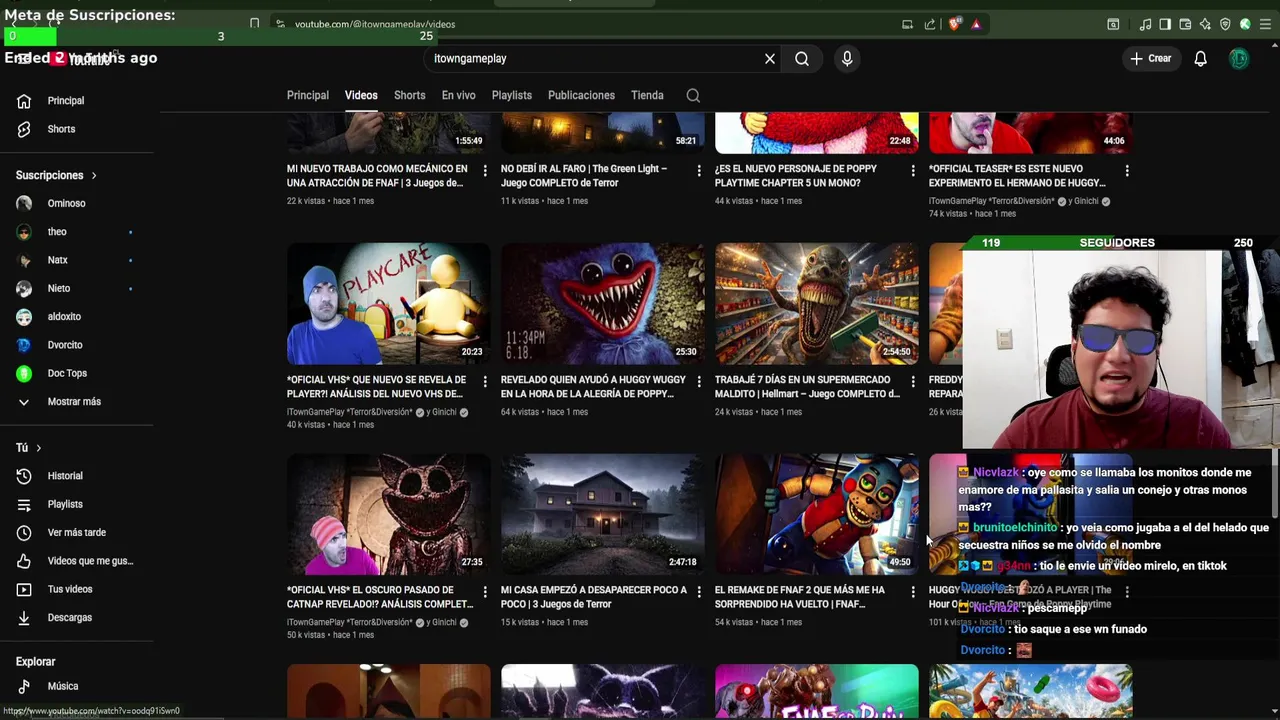Search within channel magnifier icon
Viewport: 1280px width, 720px height.
pos(693,96)
